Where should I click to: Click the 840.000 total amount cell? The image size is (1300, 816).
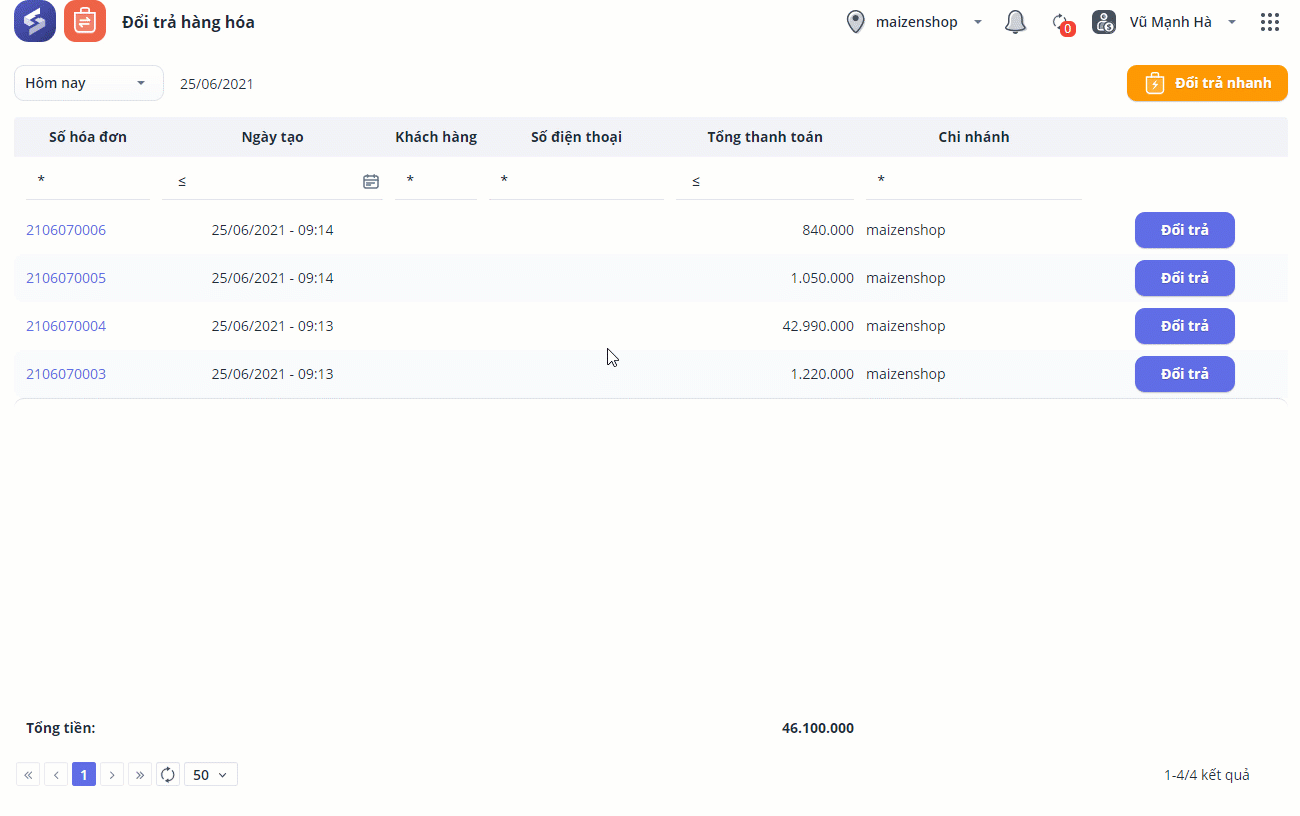tap(828, 230)
